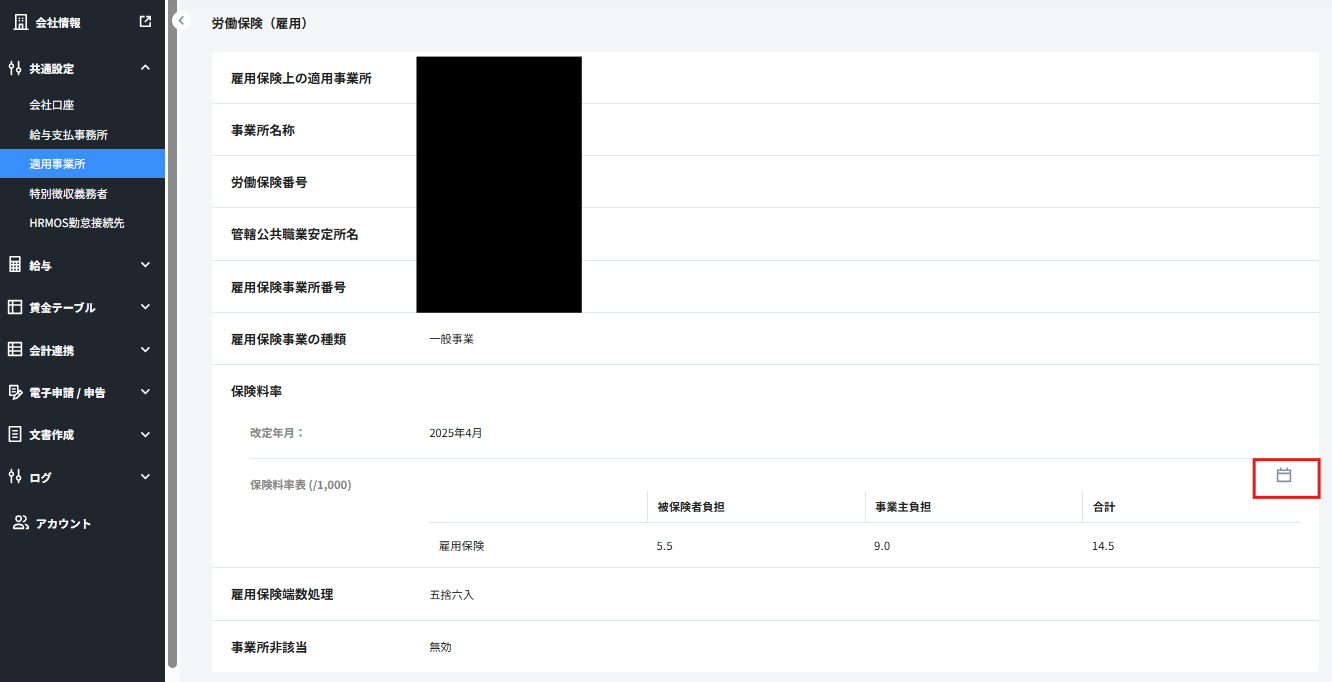This screenshot has height=682, width=1332.
Task: Collapse the 共通設定 section chevron
Action: coord(145,68)
